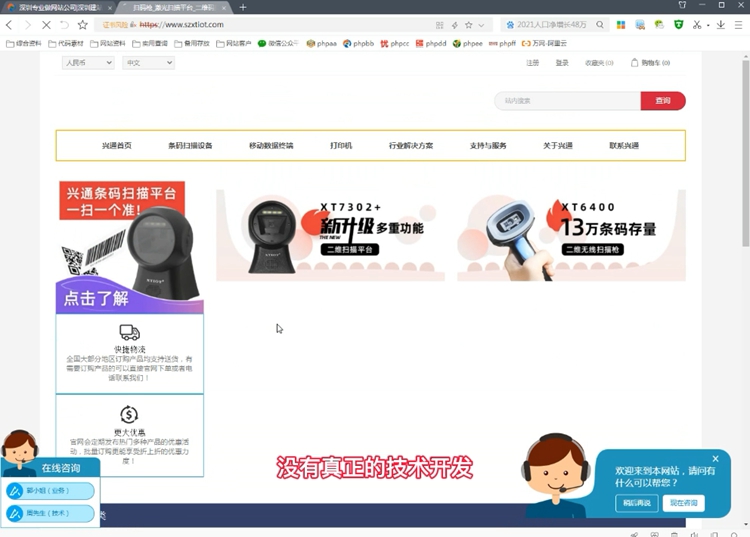
Task: Open the WeChat 微信公众 bookmark
Action: pos(278,44)
